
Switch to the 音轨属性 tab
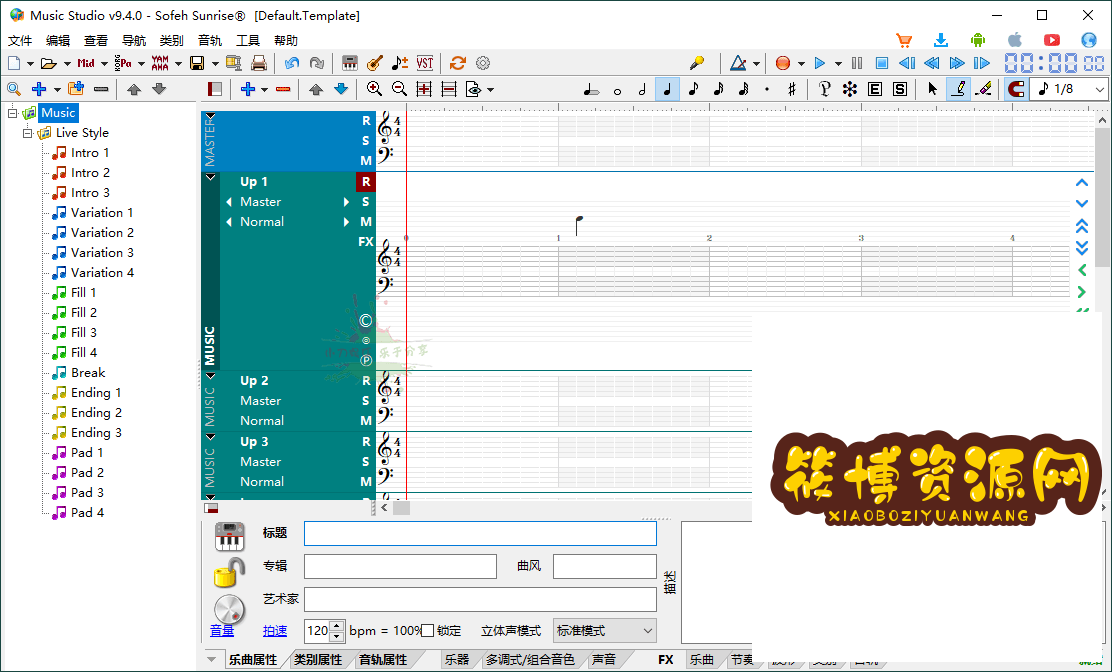(x=383, y=659)
